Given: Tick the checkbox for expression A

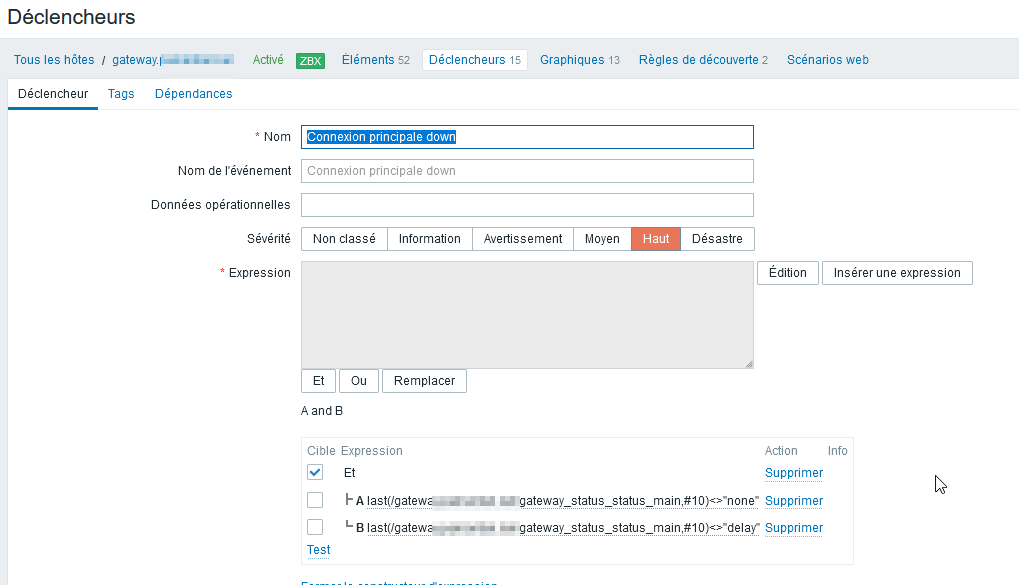Looking at the screenshot, I should 315,500.
